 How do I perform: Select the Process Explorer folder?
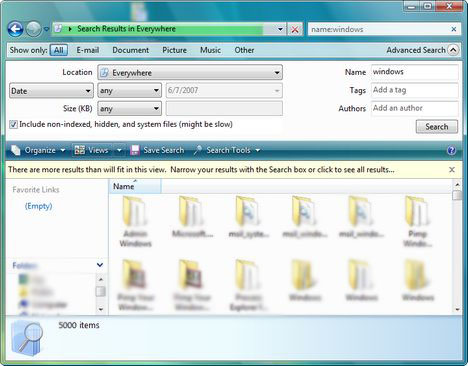click(x=248, y=285)
